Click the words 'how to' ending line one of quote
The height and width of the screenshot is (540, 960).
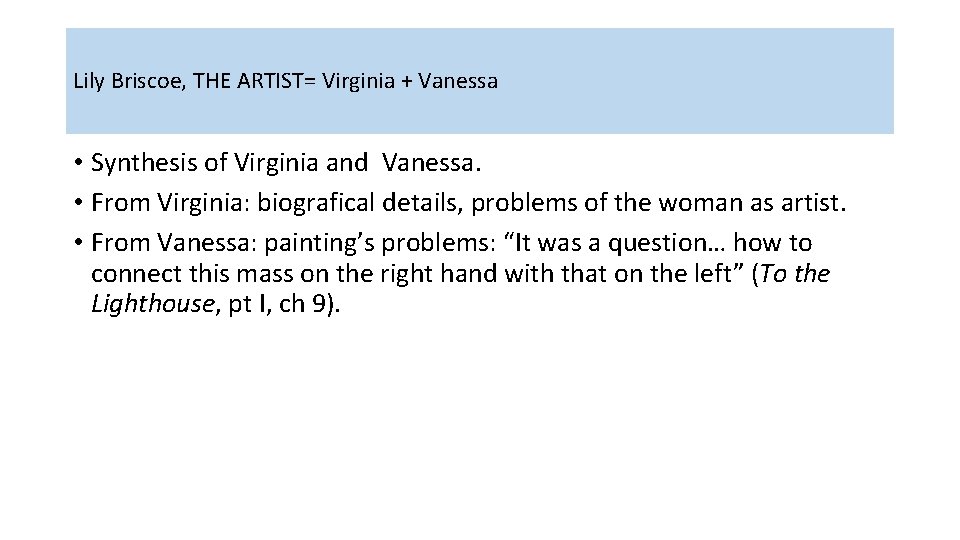(x=773, y=243)
